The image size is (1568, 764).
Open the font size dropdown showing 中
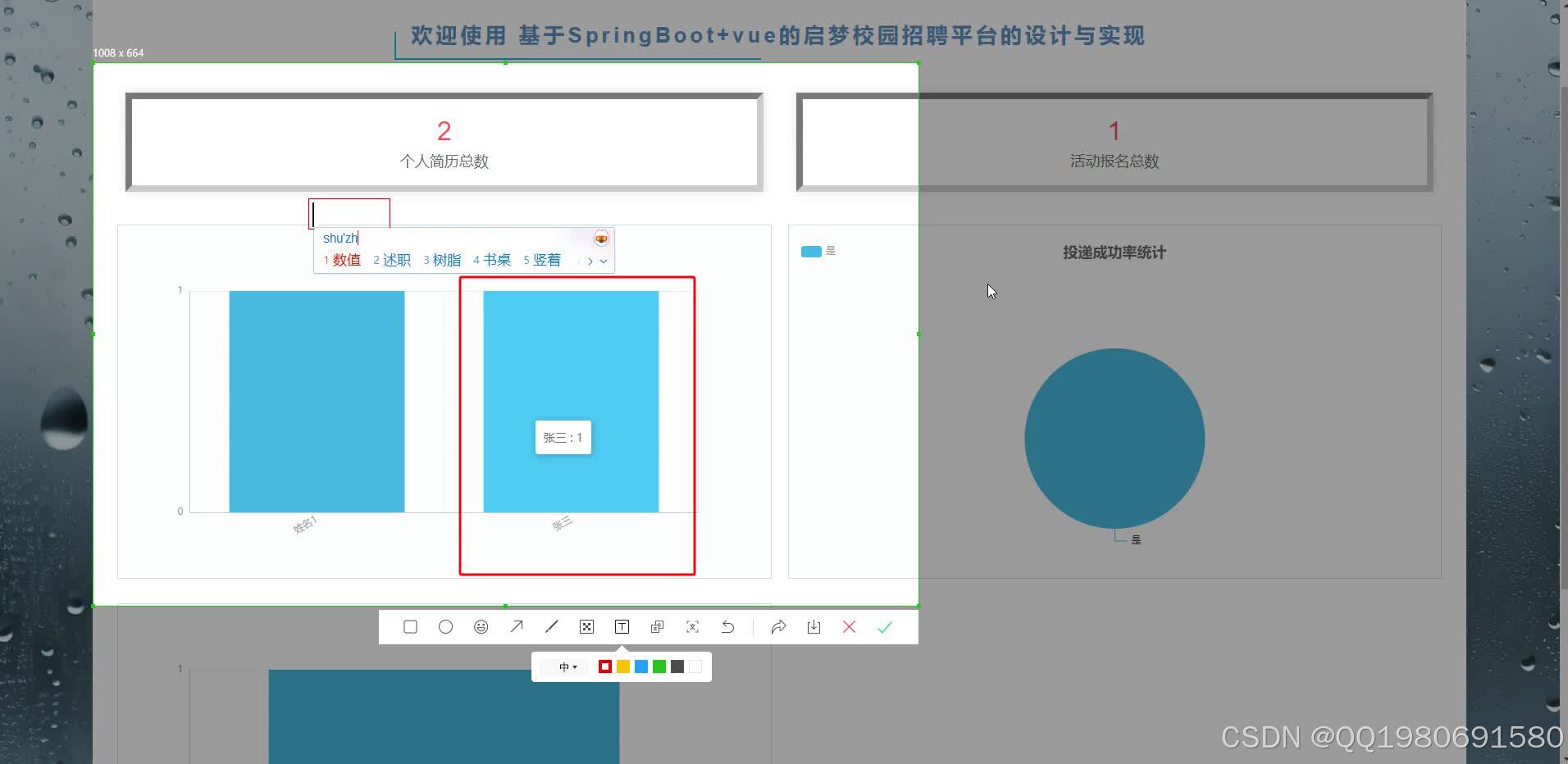566,666
